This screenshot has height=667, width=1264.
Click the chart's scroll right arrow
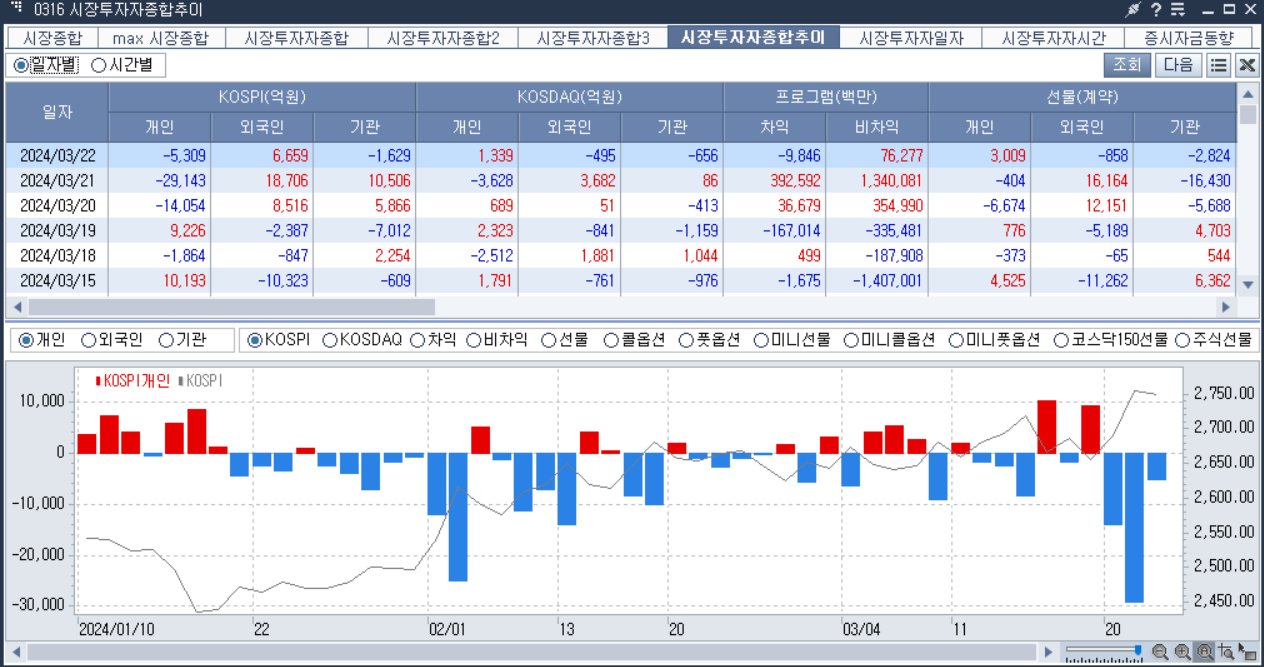tap(1048, 652)
